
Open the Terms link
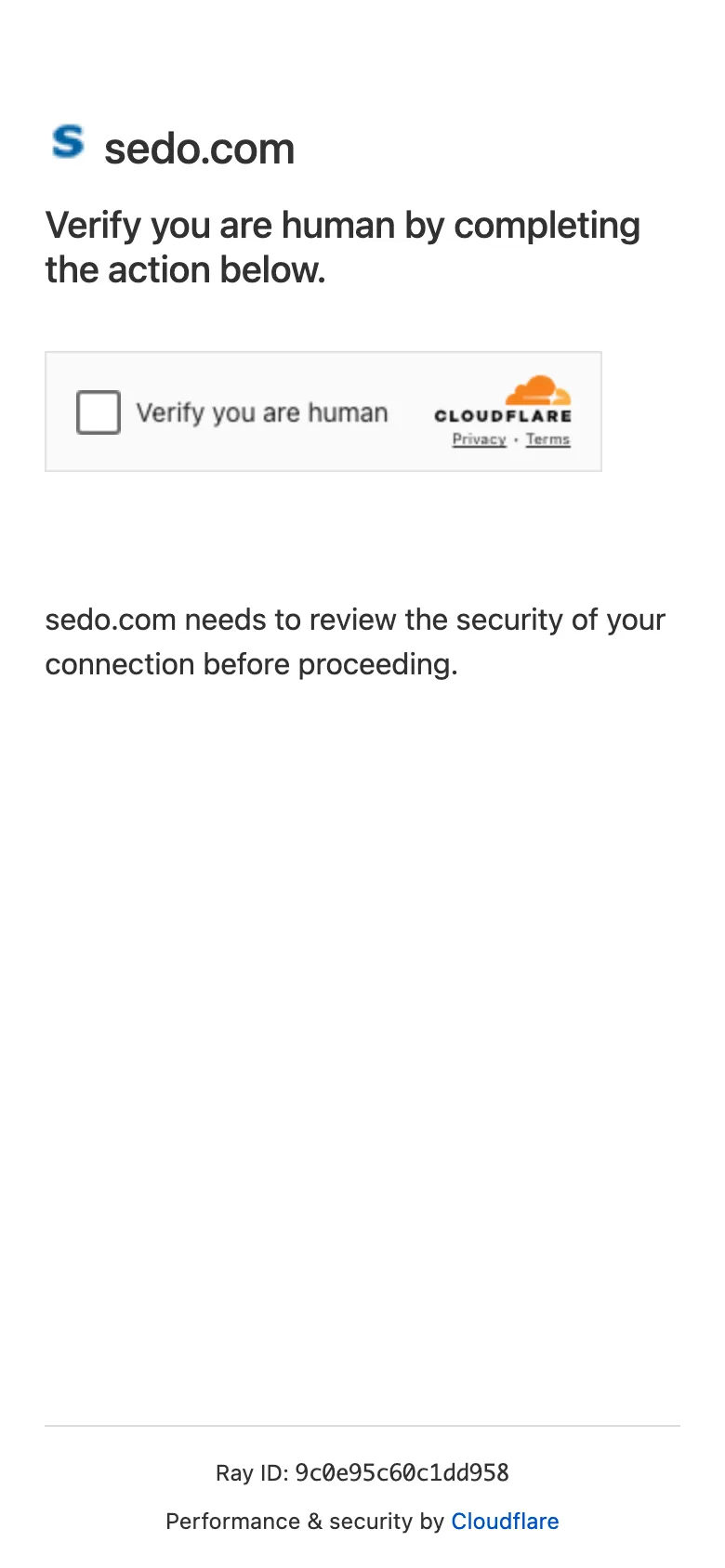pyautogui.click(x=547, y=439)
